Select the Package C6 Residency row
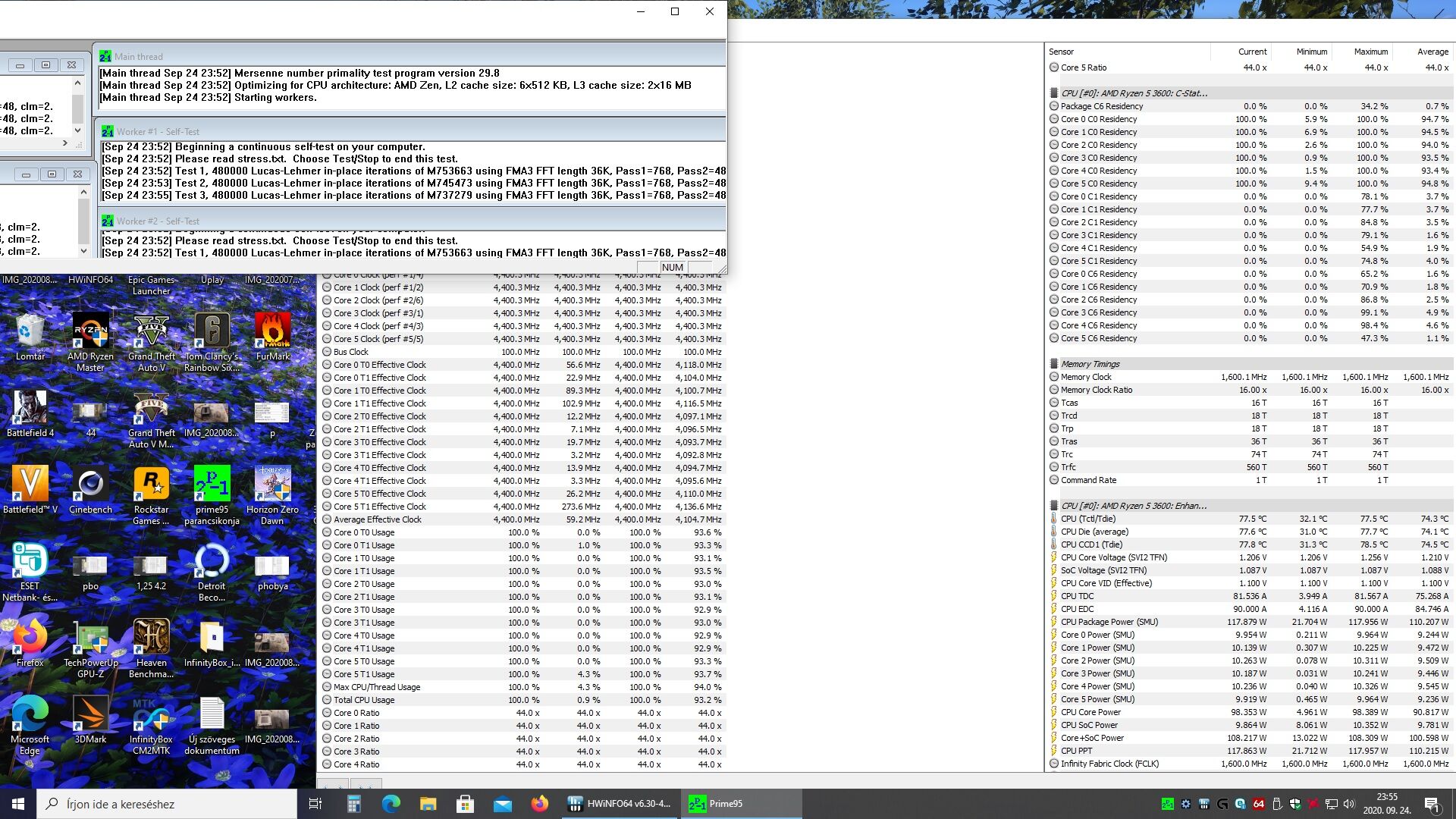This screenshot has height=819, width=1456. (x=1249, y=106)
